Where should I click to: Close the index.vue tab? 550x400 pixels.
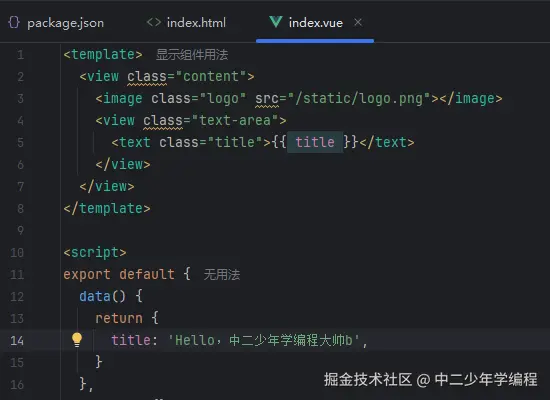358,22
